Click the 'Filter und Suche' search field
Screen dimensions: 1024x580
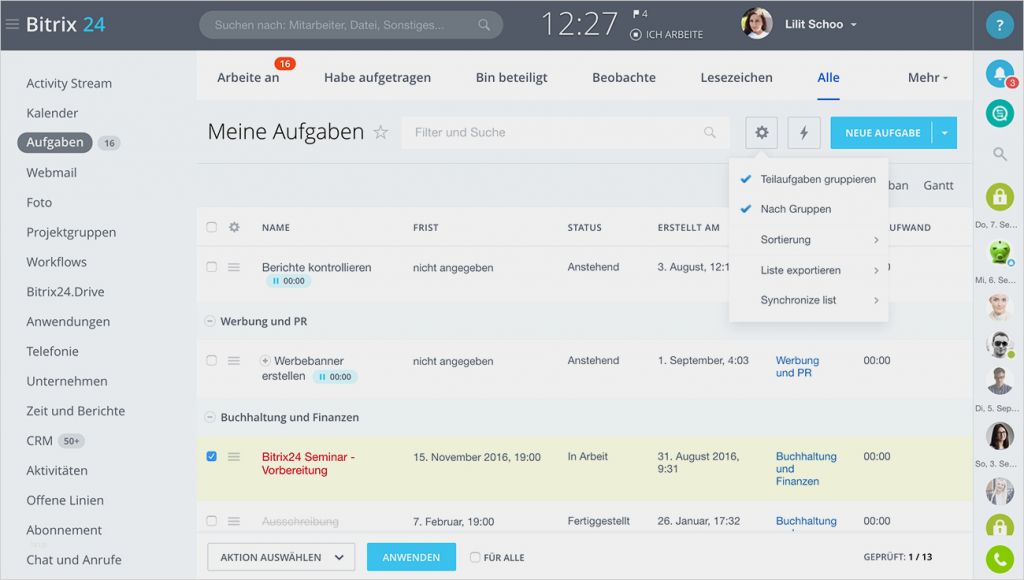[560, 132]
